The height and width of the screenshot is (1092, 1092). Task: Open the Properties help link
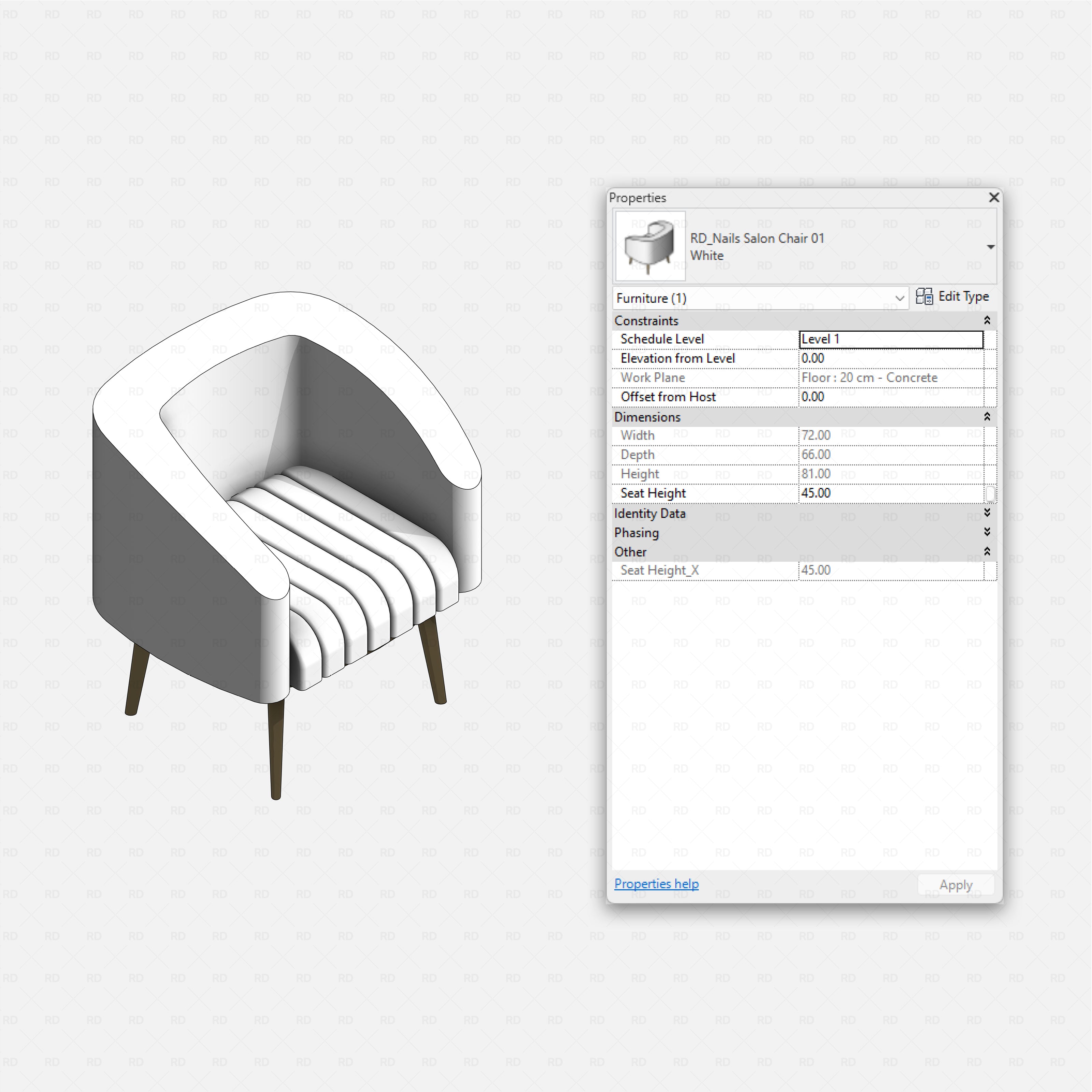(x=656, y=883)
